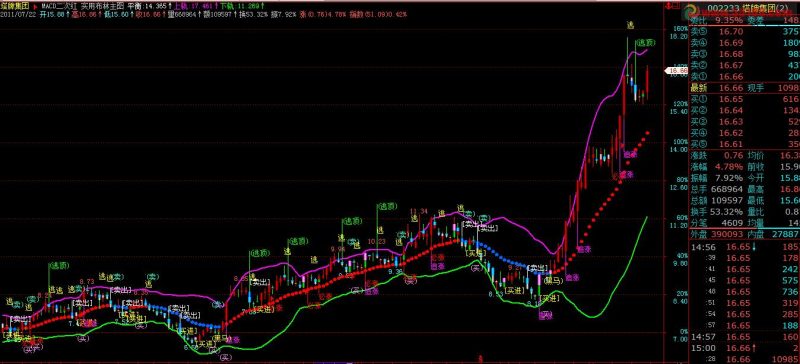
Task: Click the 开15.88 open price in the header
Action: pyautogui.click(x=54, y=15)
